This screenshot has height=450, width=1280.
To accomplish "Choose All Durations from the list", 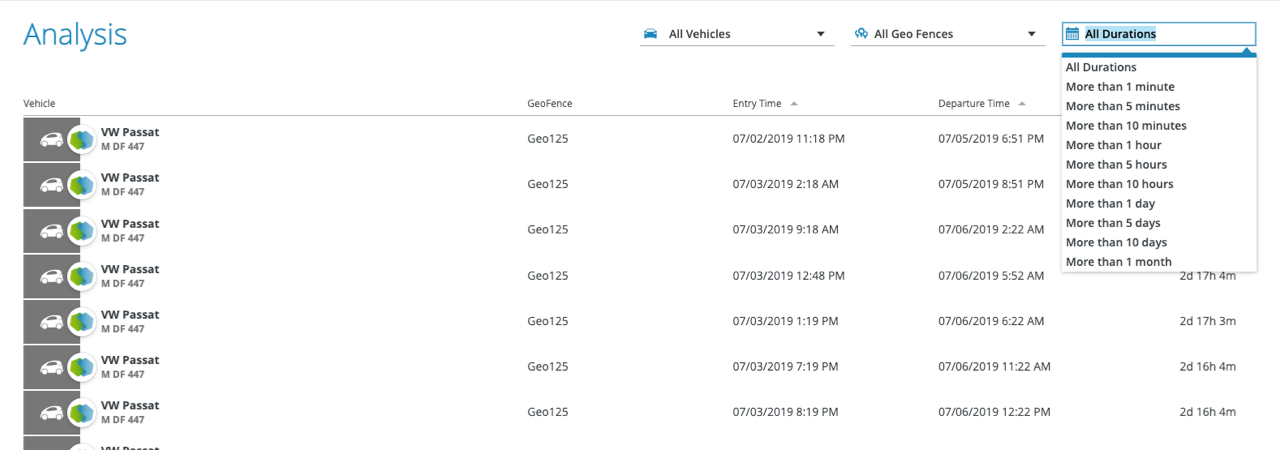I will (x=1101, y=68).
